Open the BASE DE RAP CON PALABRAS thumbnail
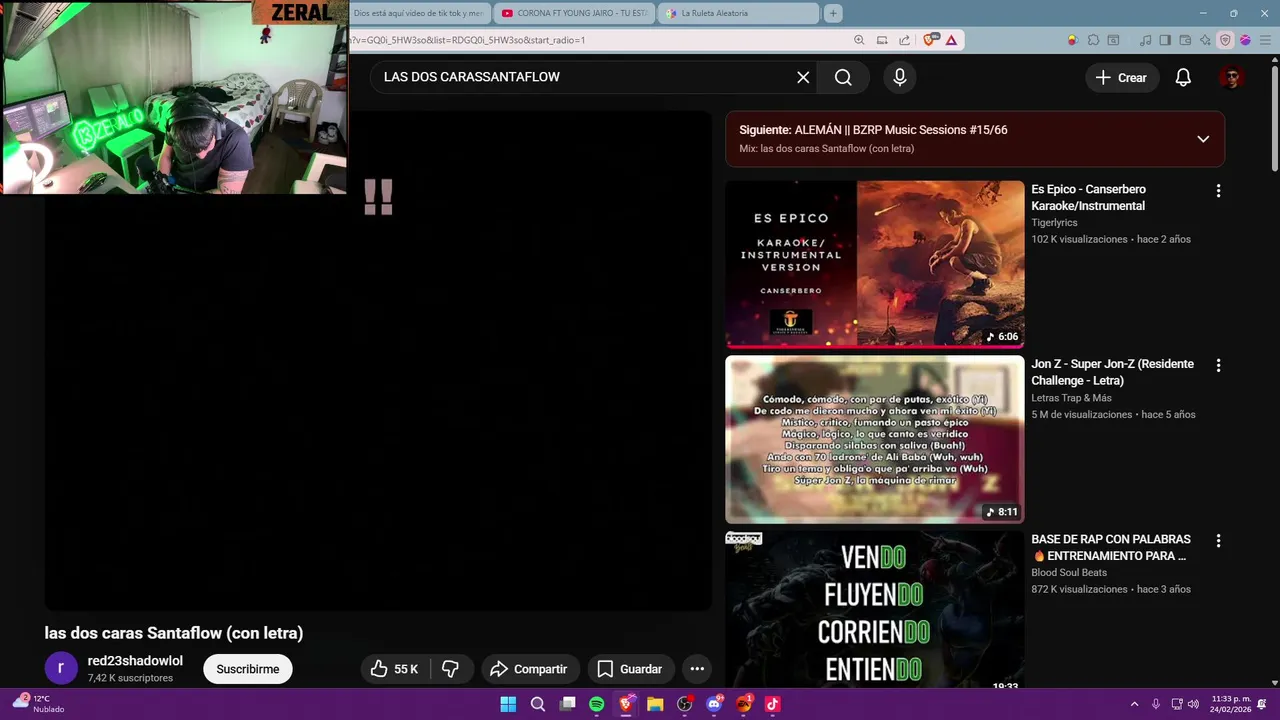The image size is (1280, 720). pyautogui.click(x=875, y=610)
